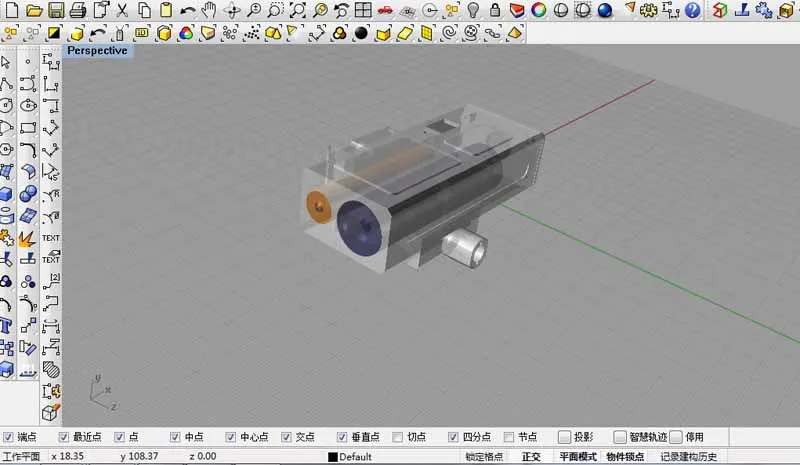Toggle 物件锁点 in the status bar
Viewport: 800px width, 465px height.
coord(625,457)
